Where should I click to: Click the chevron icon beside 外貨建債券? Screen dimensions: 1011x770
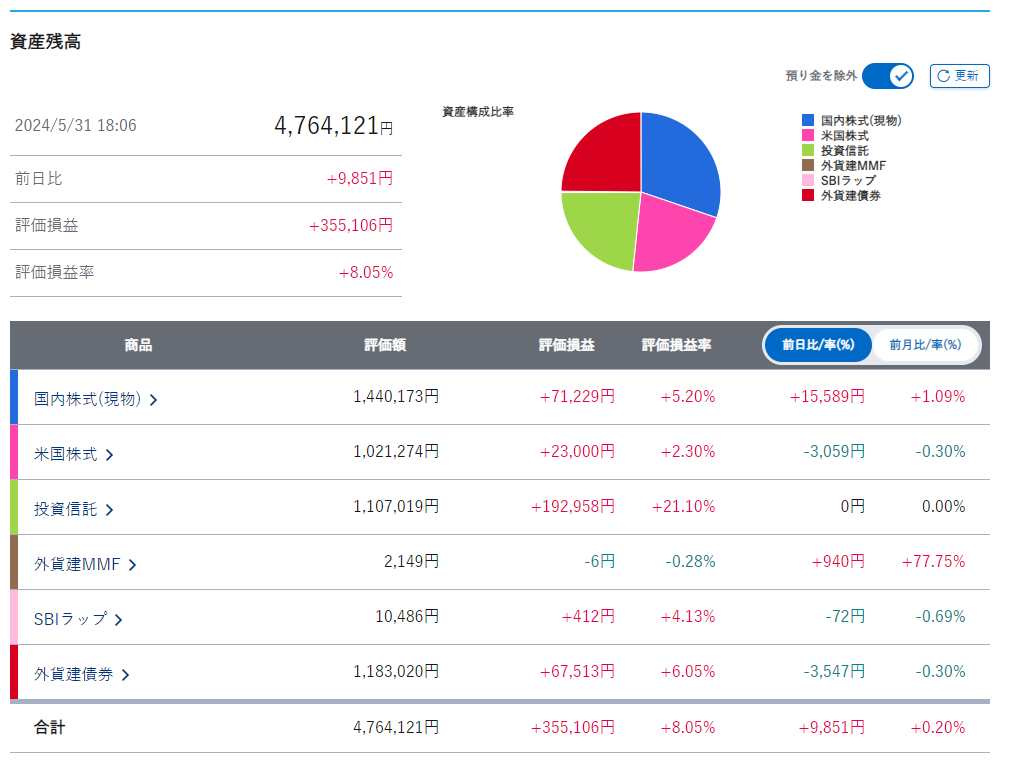tap(125, 675)
